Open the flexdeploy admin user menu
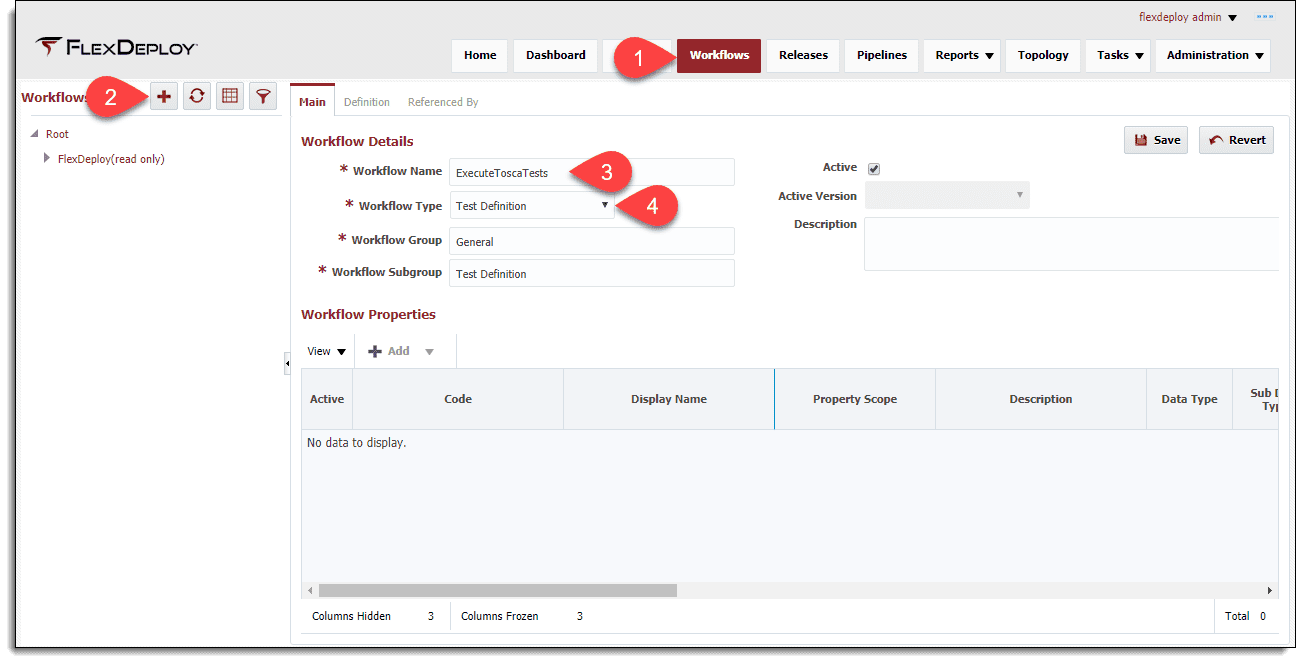 (1188, 17)
